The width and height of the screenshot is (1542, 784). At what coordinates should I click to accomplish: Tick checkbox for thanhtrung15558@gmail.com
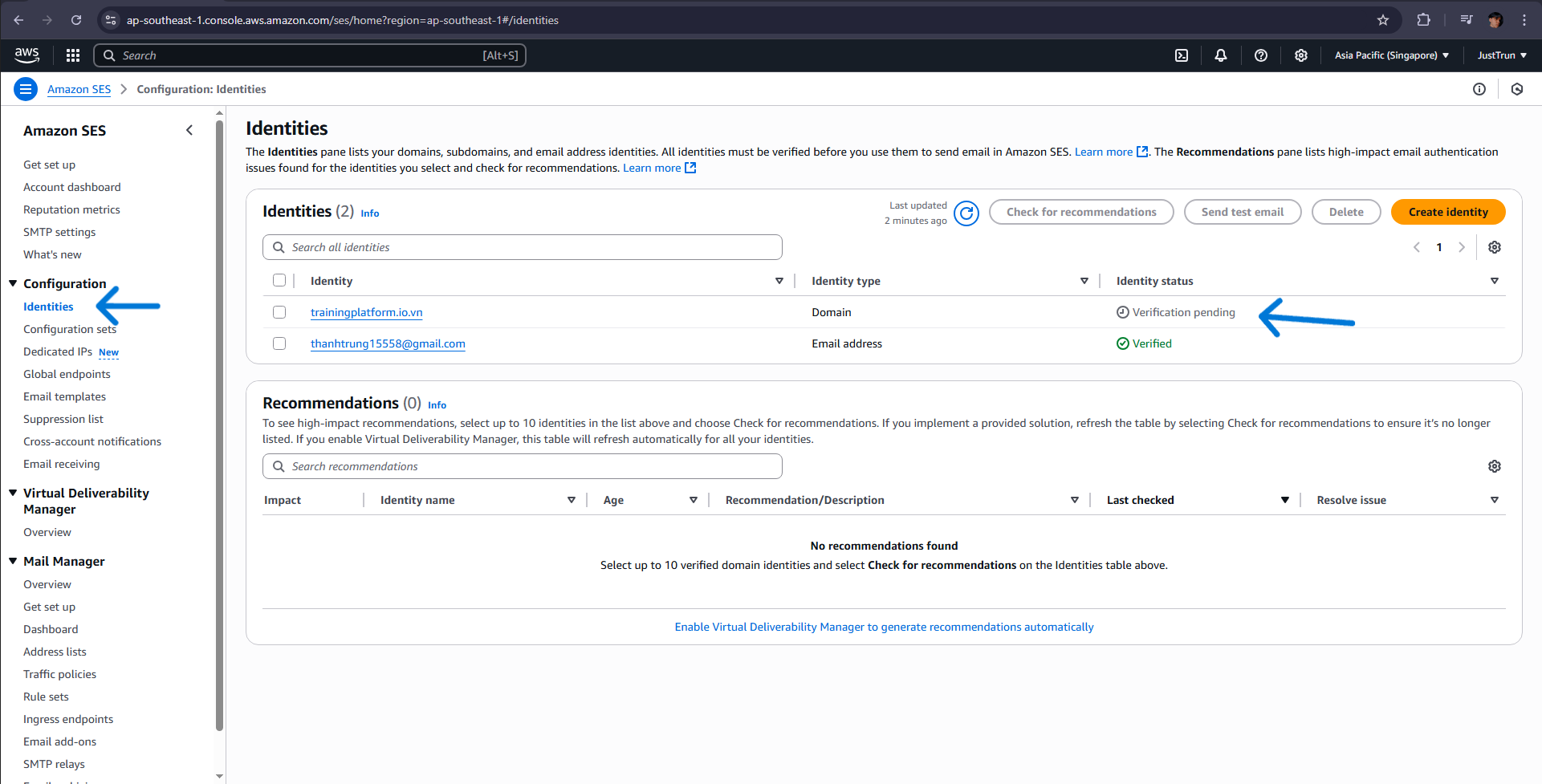(x=279, y=343)
